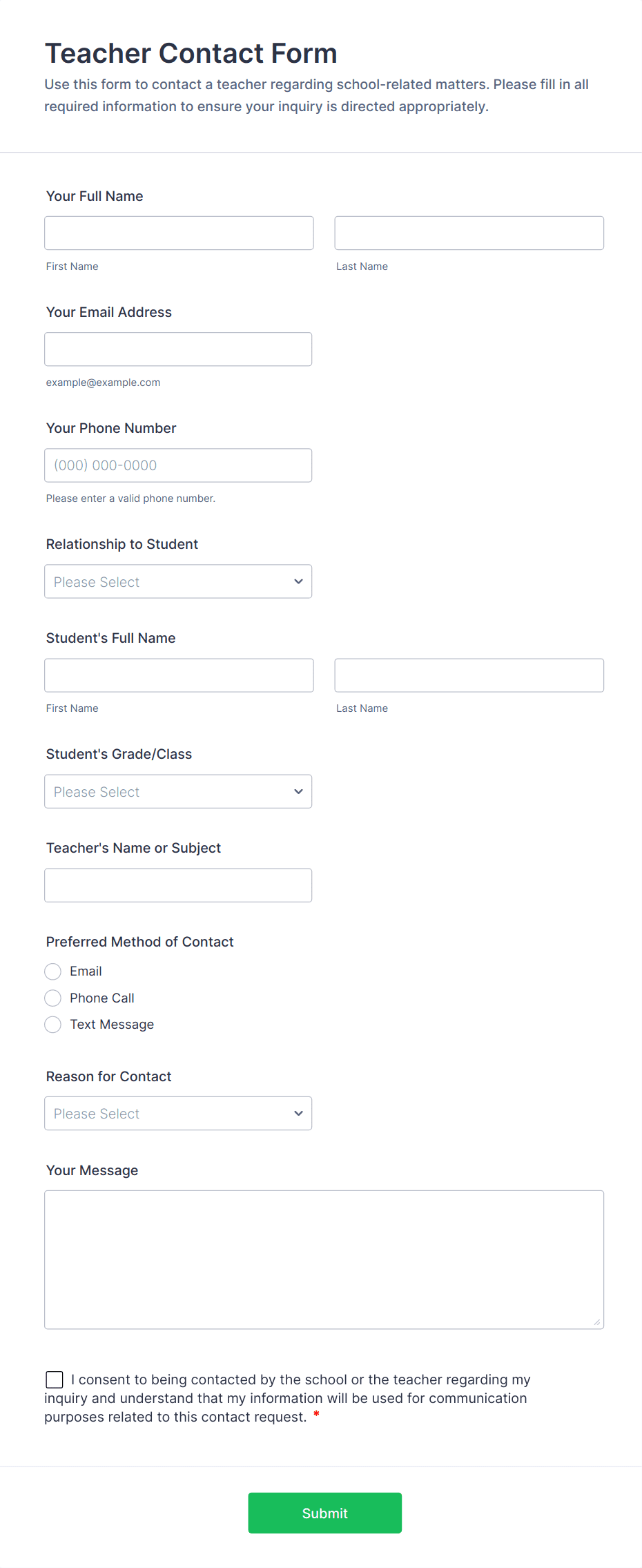The width and height of the screenshot is (642, 1568).
Task: Click inside the Your Message text area
Action: [324, 1259]
